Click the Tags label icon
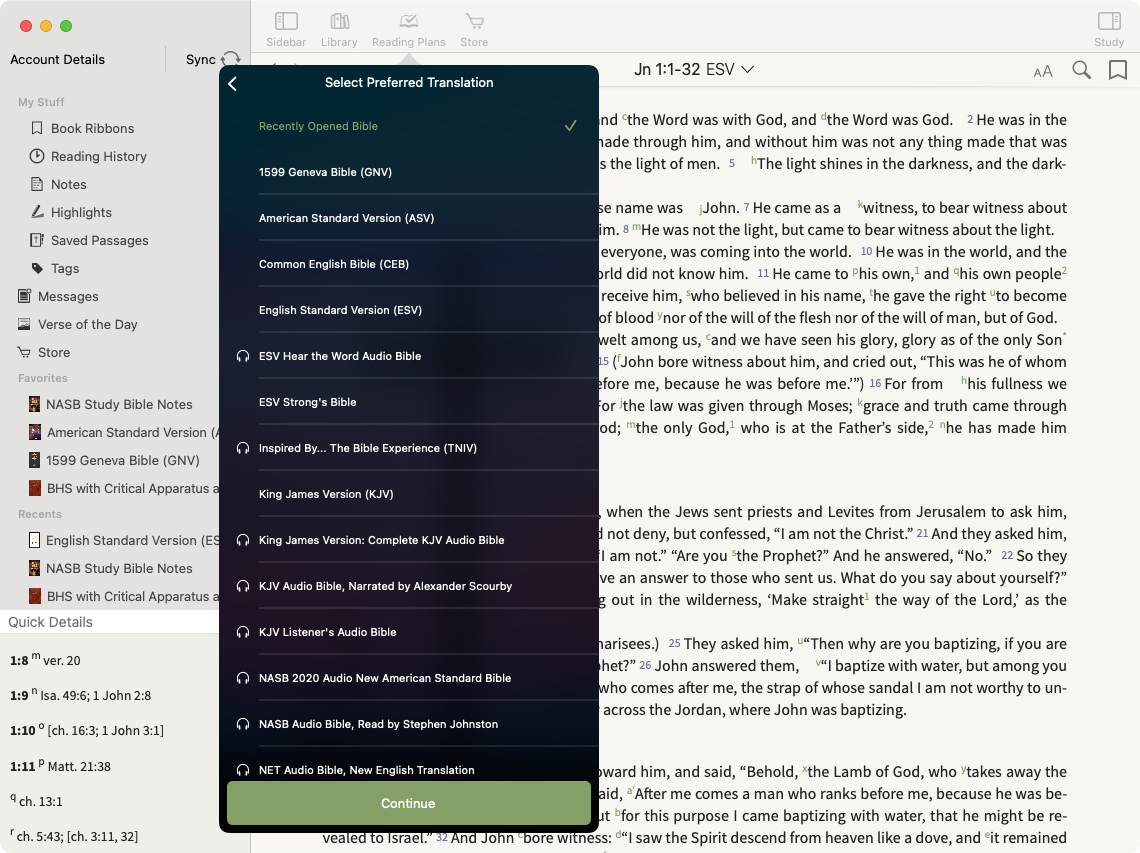This screenshot has height=853, width=1140. pyautogui.click(x=37, y=268)
